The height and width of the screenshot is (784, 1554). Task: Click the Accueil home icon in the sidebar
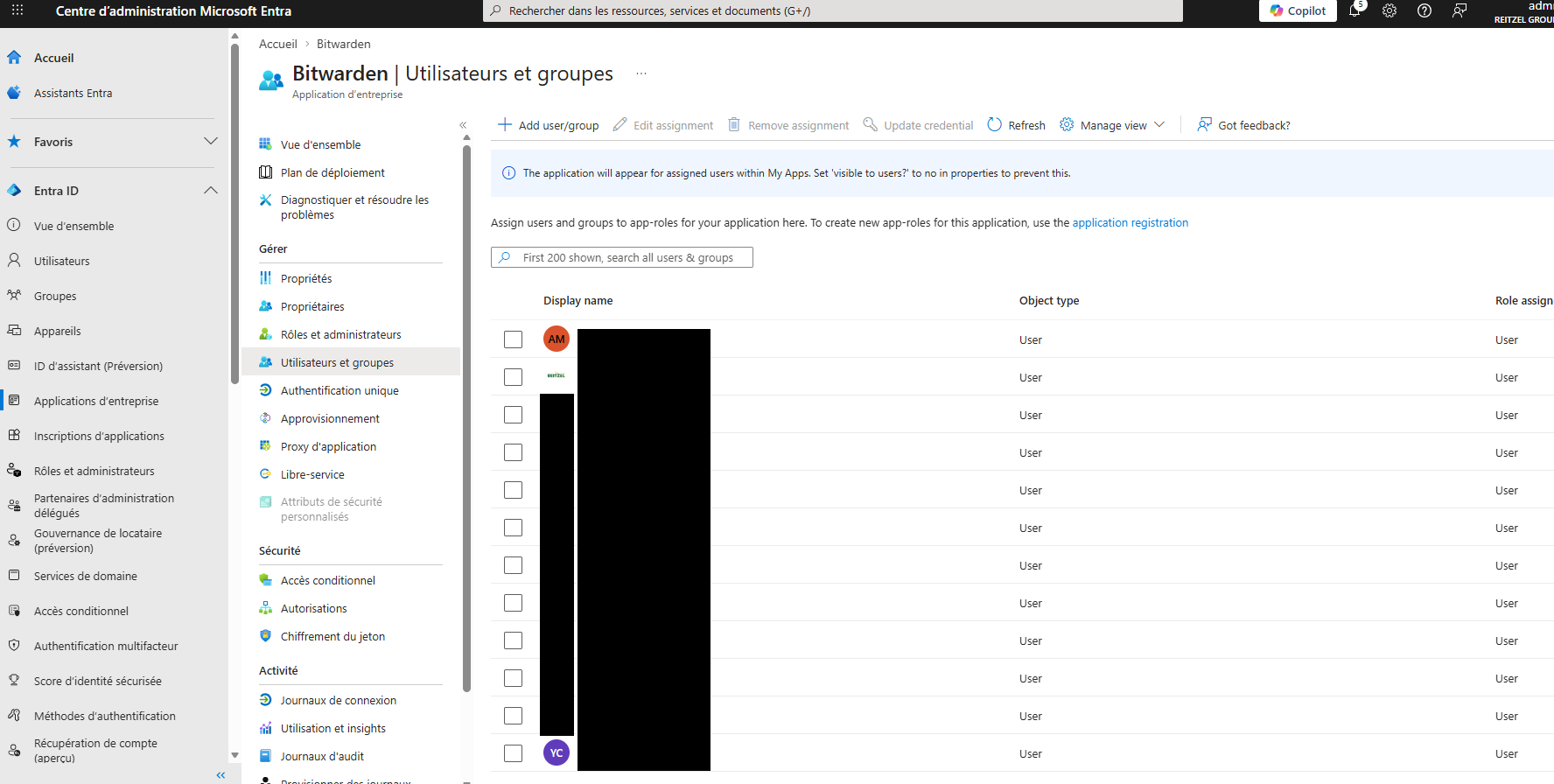(x=14, y=58)
